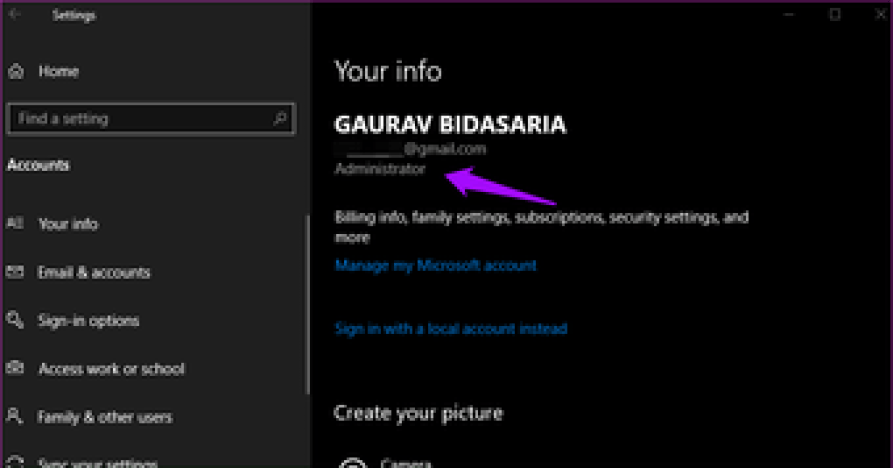
Task: Click the Home house icon
Action: click(x=15, y=72)
